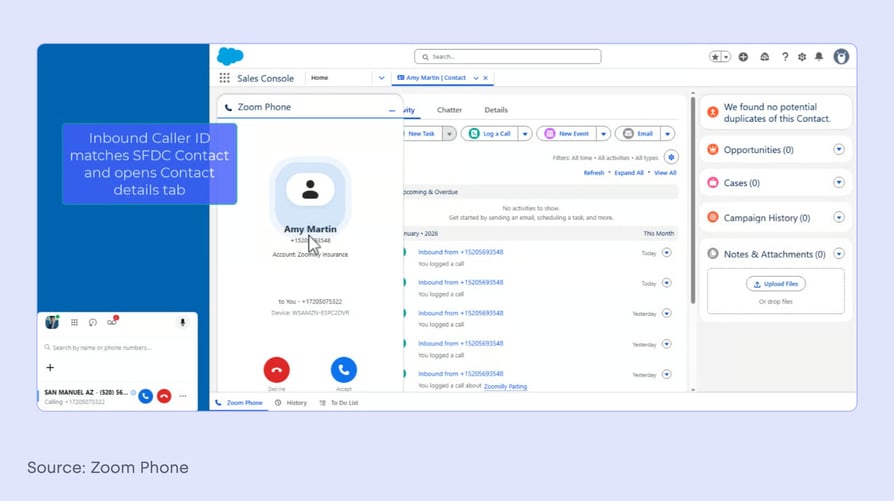Open the Log a Call dropdown arrow
The width and height of the screenshot is (894, 501).
pos(525,133)
